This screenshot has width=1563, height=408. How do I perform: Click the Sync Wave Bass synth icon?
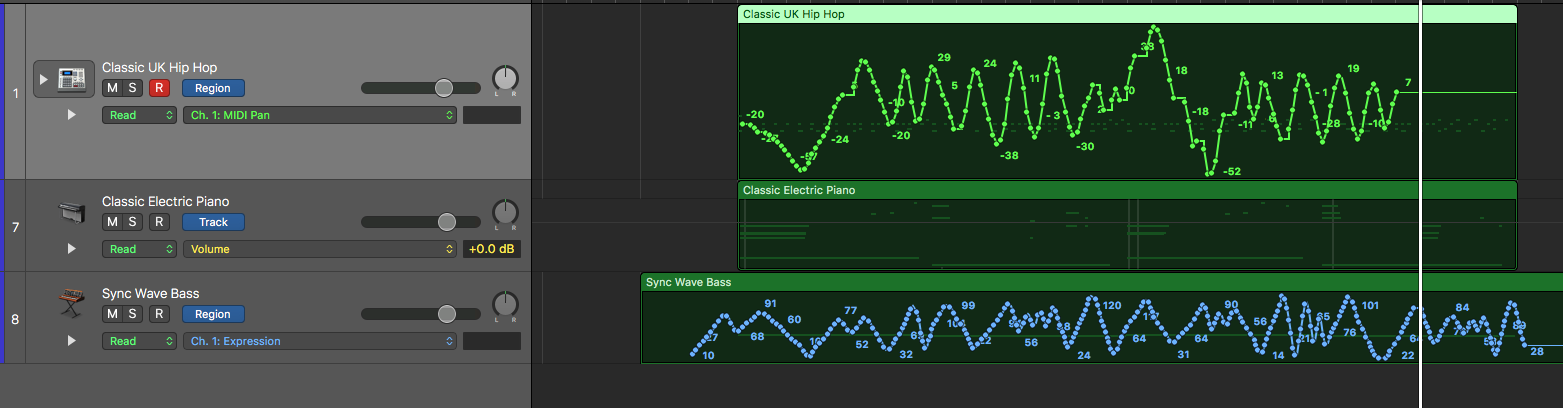(72, 303)
